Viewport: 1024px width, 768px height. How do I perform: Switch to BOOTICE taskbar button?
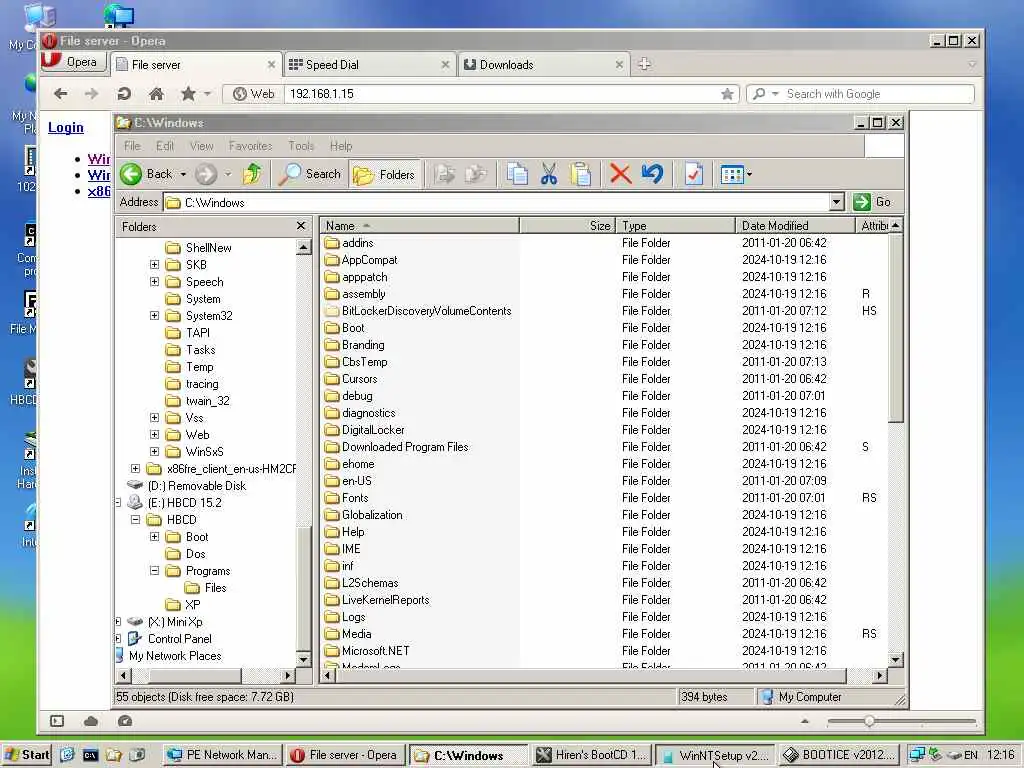[x=838, y=755]
